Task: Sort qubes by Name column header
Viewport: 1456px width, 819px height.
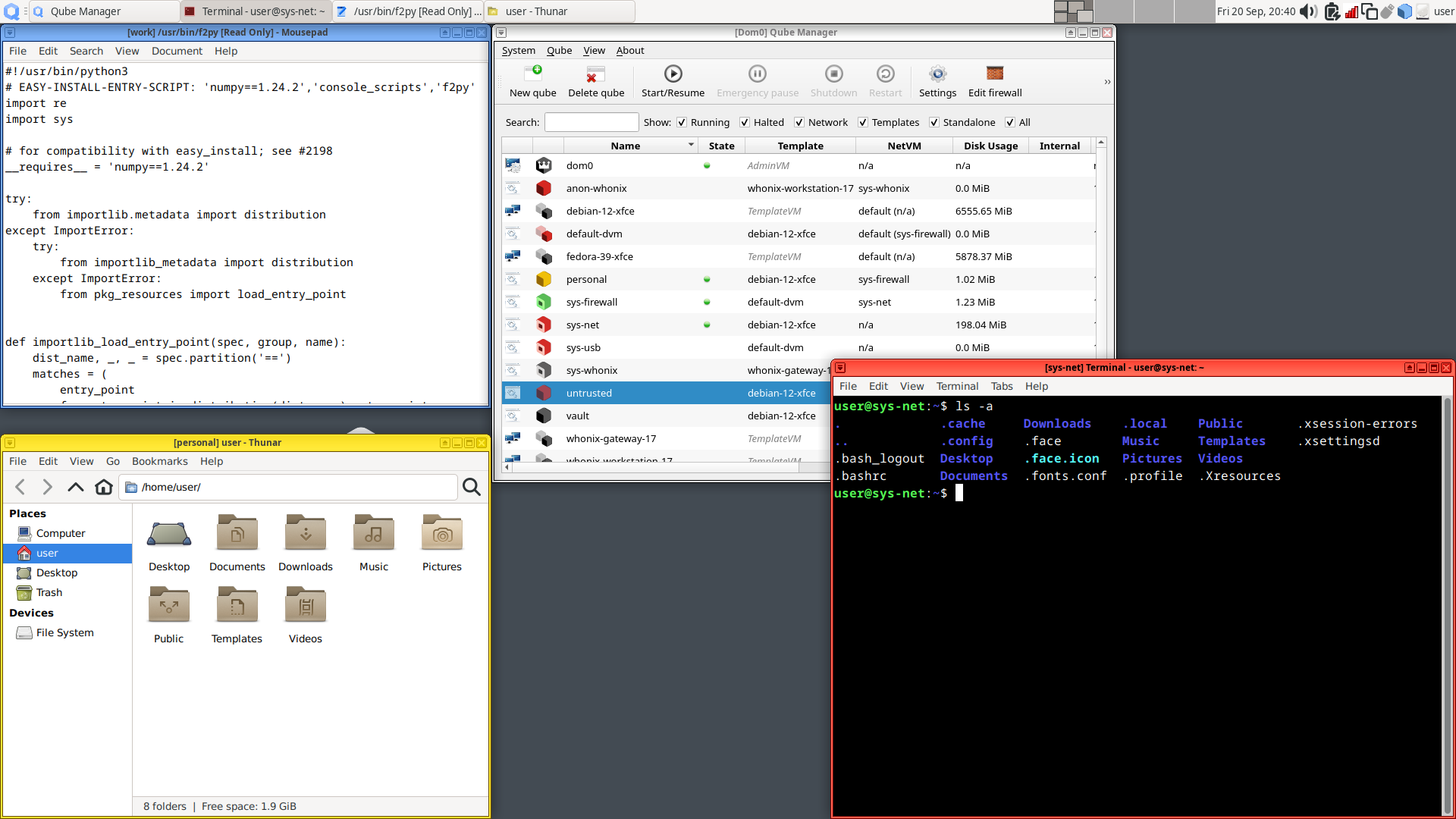Action: (630, 146)
